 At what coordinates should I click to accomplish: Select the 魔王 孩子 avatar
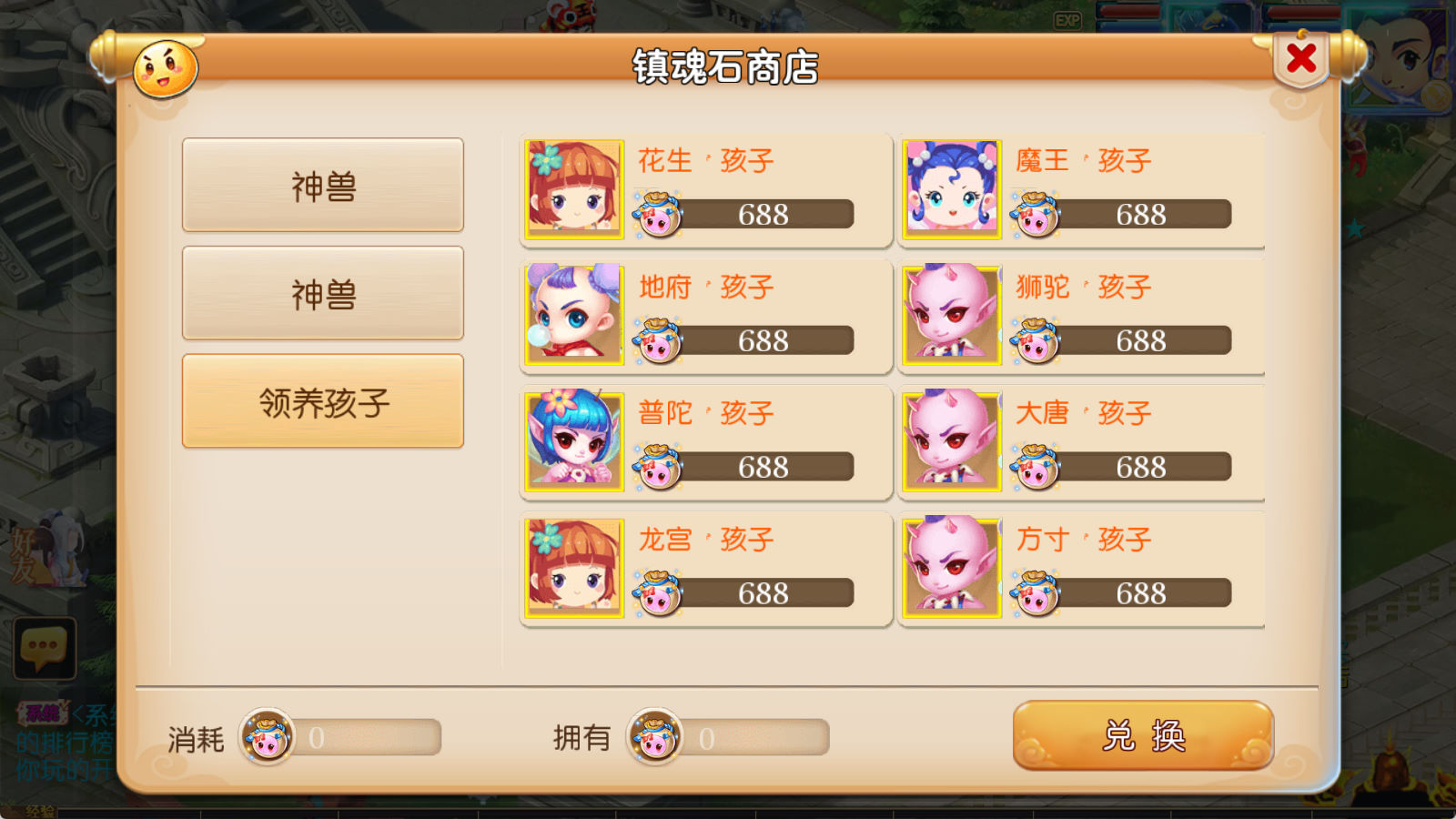[953, 189]
